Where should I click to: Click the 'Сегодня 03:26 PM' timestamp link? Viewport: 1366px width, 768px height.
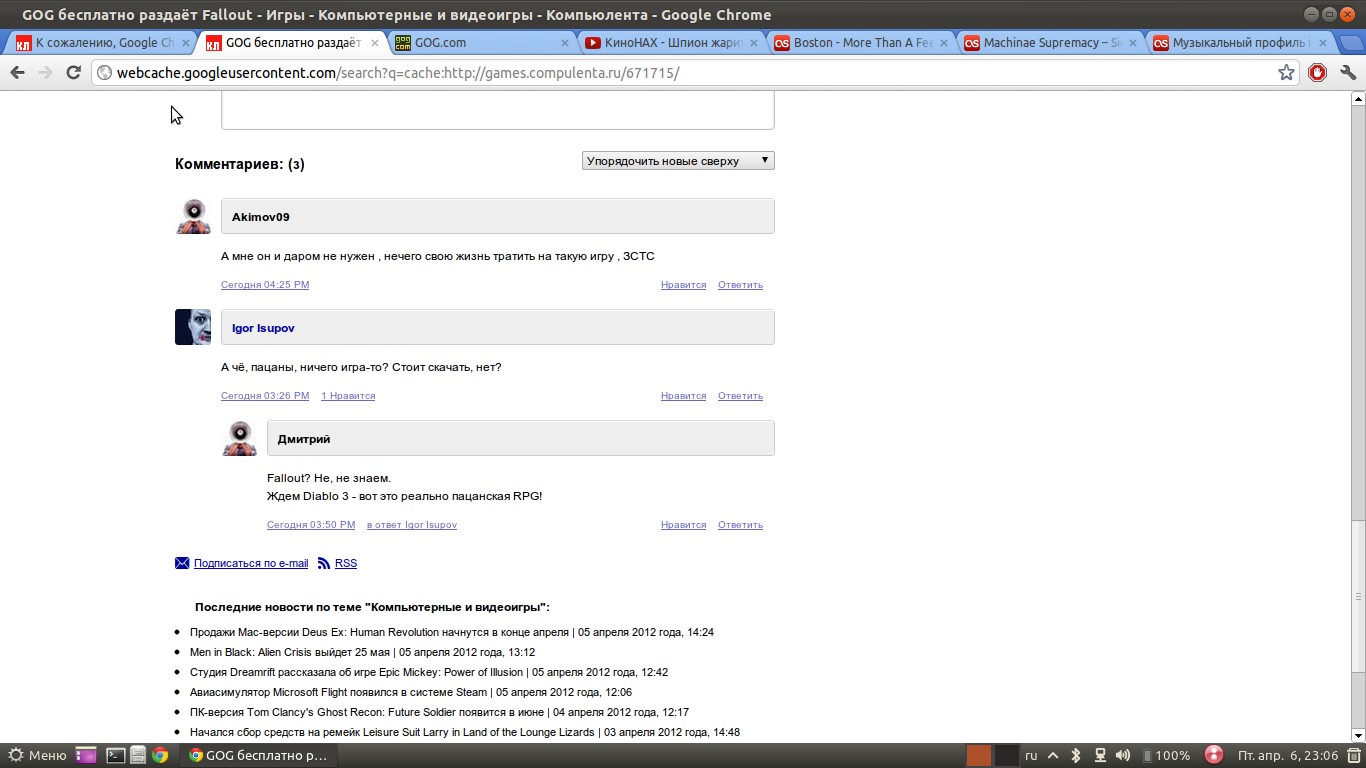pos(265,396)
